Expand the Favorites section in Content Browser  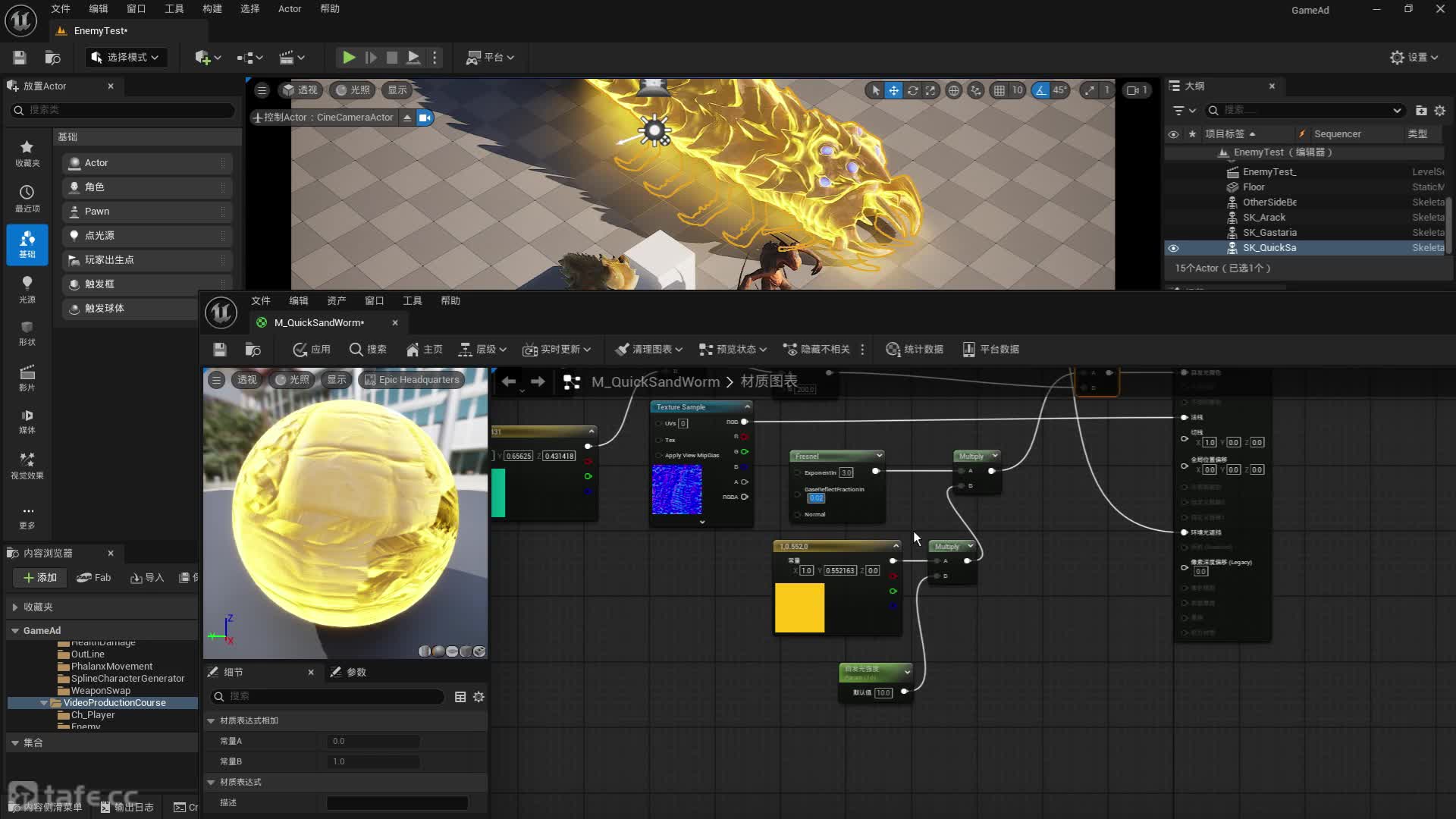15,607
